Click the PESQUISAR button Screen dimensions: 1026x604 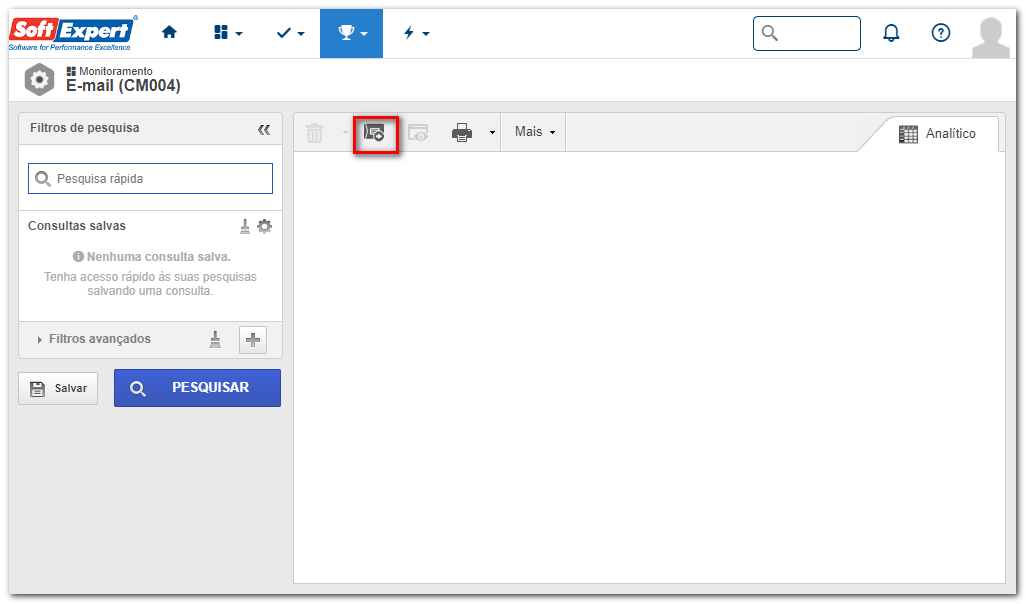pyautogui.click(x=197, y=388)
